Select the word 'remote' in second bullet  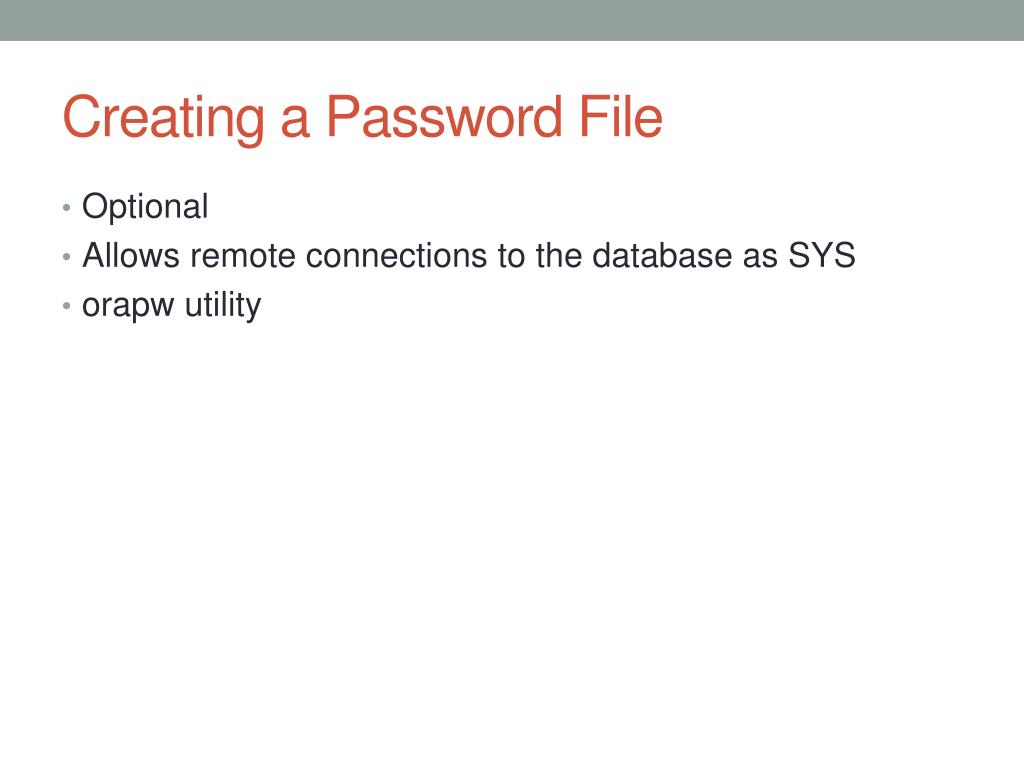coord(242,256)
